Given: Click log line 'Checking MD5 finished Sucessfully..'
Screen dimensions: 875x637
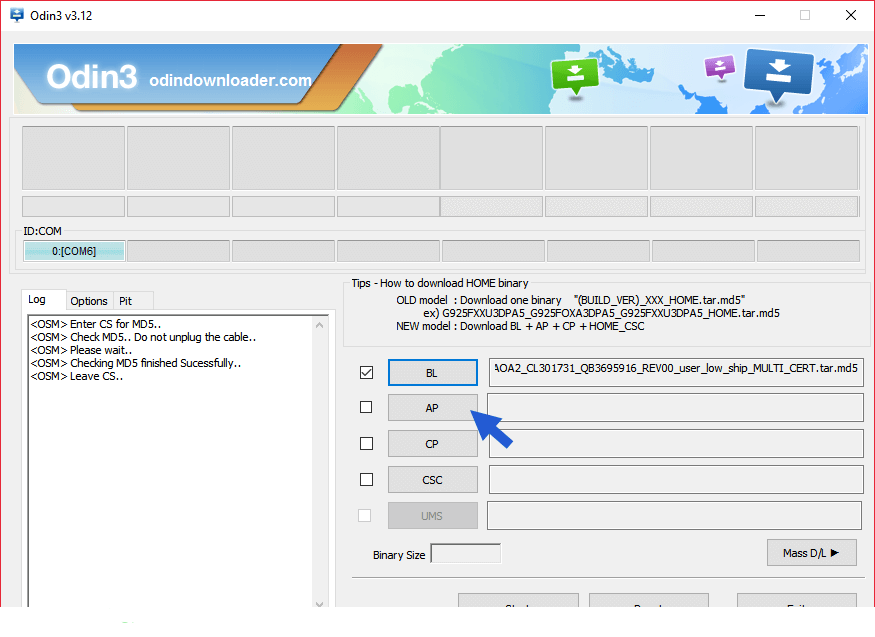Looking at the screenshot, I should click(x=136, y=363).
